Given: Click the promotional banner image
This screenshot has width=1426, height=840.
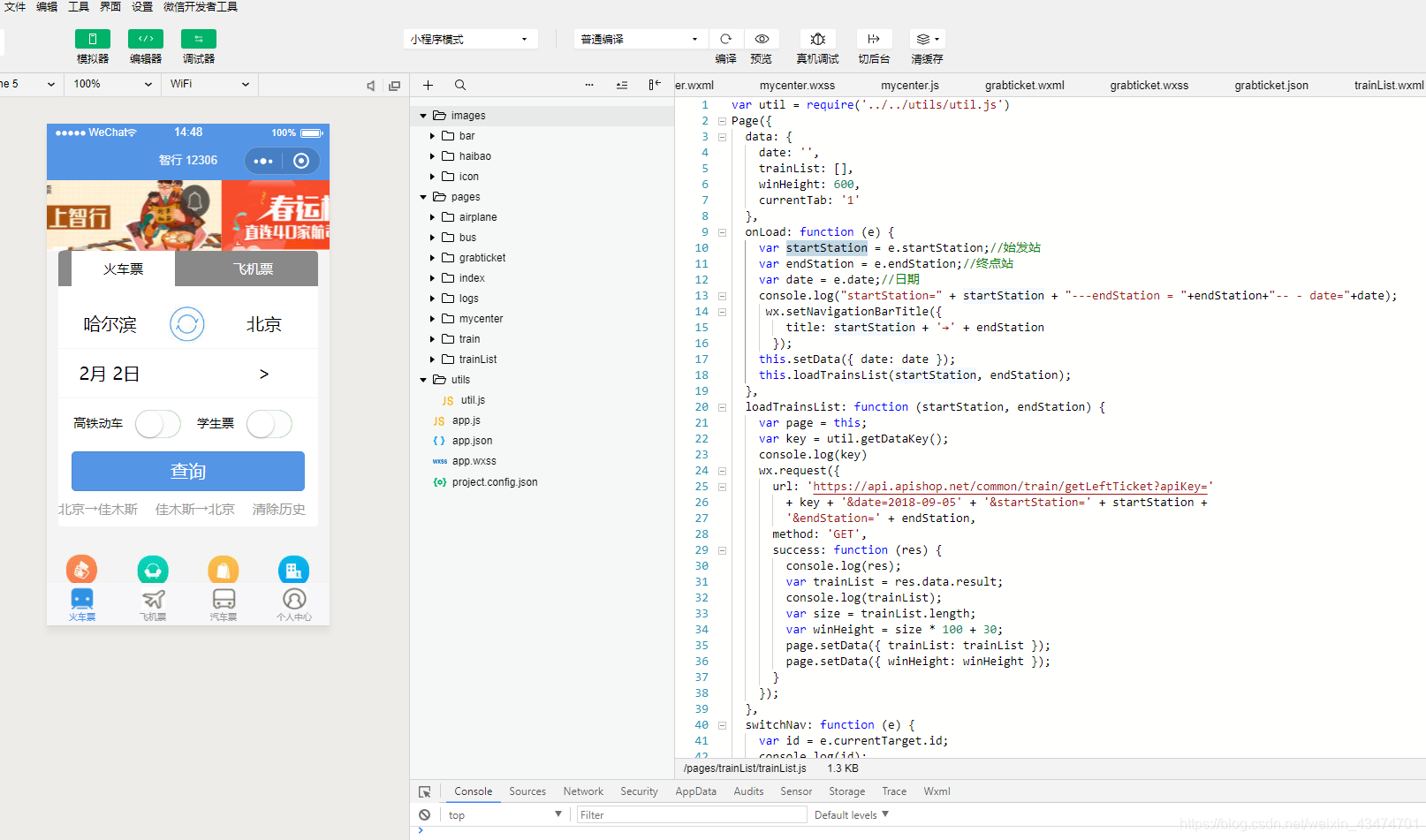Looking at the screenshot, I should tap(188, 216).
